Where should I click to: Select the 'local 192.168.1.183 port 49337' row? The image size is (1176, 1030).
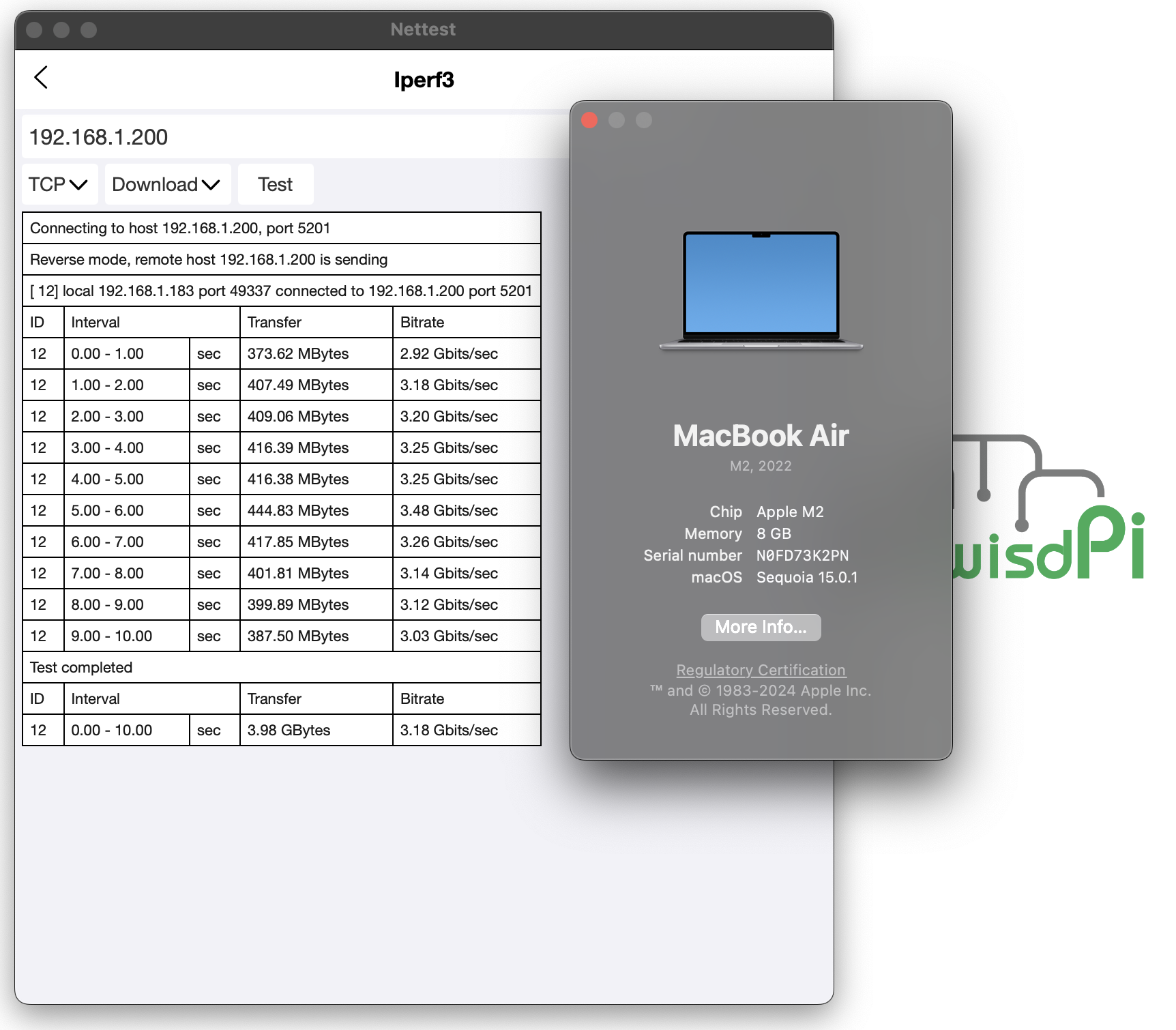click(282, 291)
